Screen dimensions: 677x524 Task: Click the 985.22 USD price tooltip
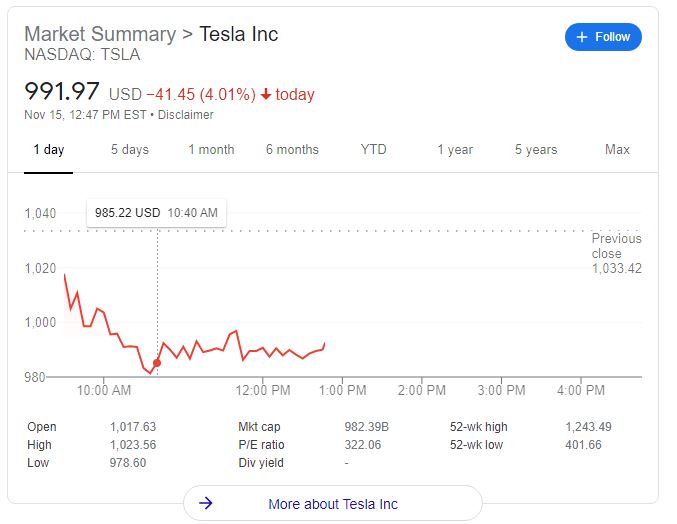156,213
